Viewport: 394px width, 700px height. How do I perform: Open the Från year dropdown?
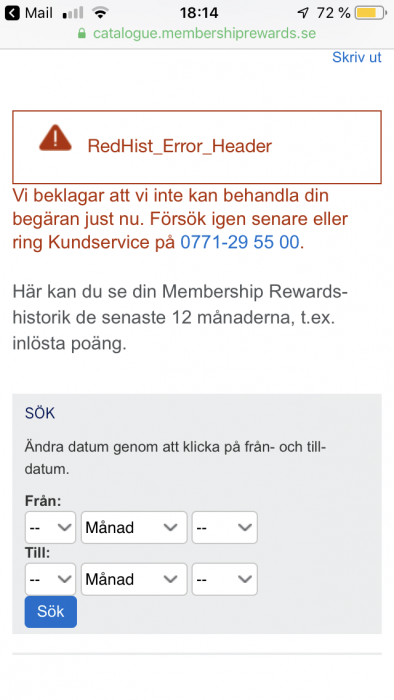(x=224, y=527)
